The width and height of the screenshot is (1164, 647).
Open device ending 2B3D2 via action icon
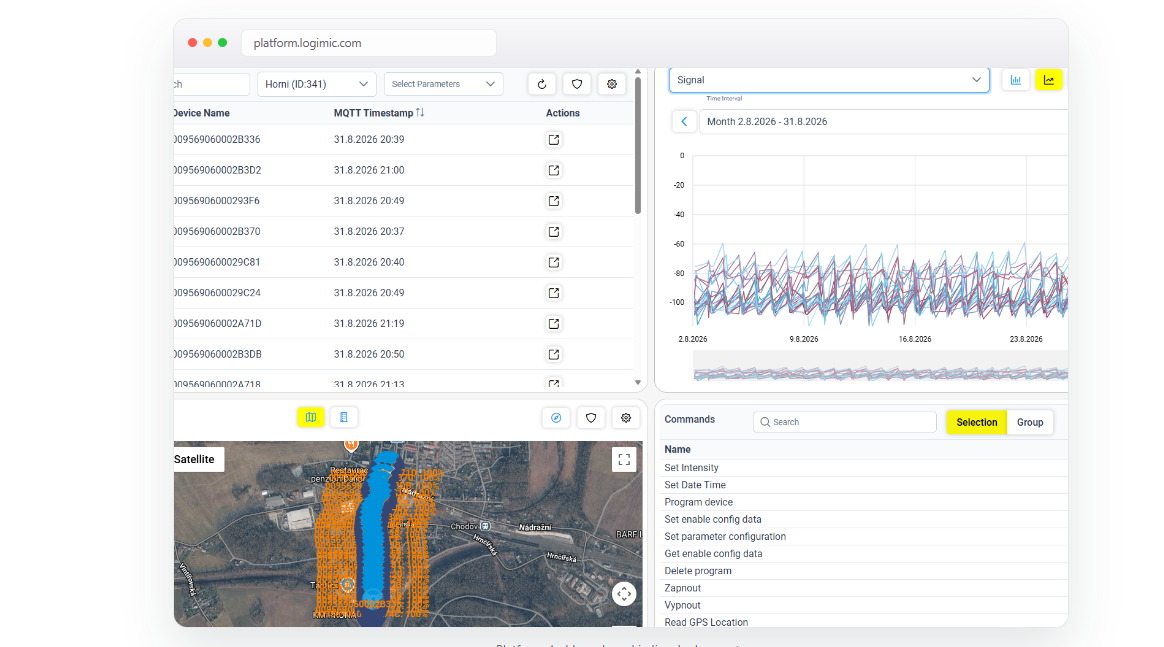[x=554, y=170]
